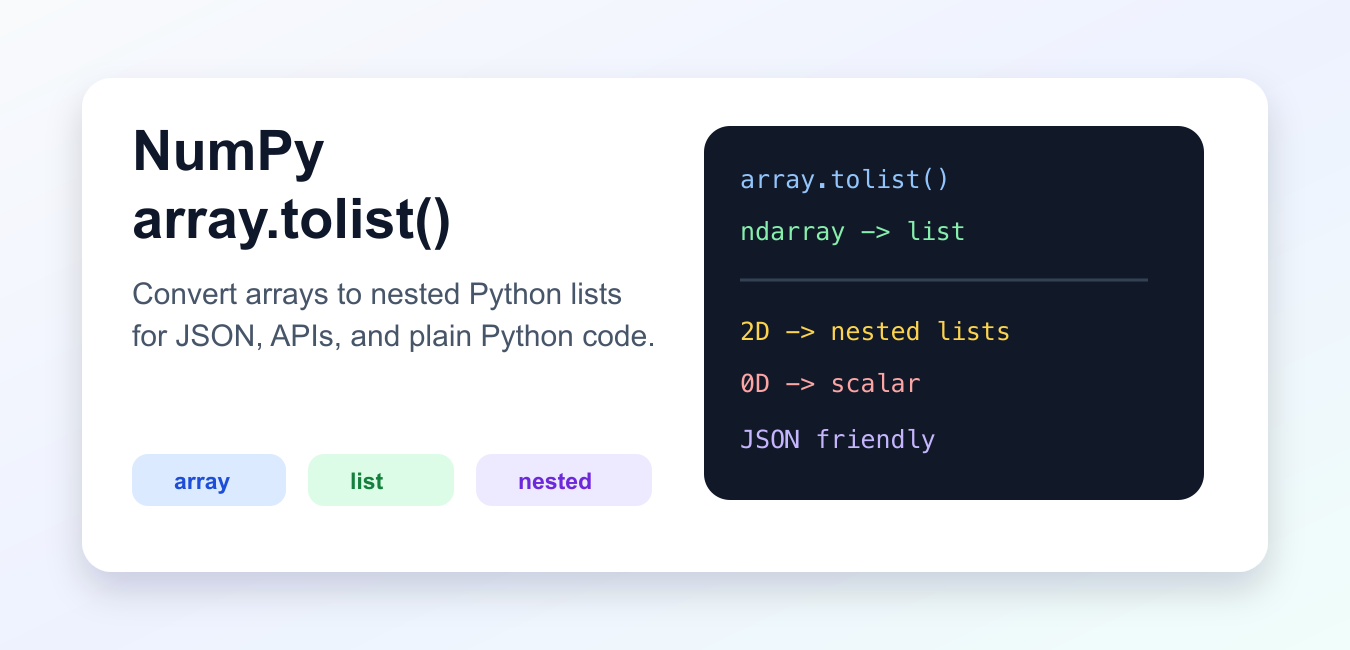This screenshot has height=650, width=1350.
Task: Choose the purple "nested" tag pill
Action: pos(564,480)
